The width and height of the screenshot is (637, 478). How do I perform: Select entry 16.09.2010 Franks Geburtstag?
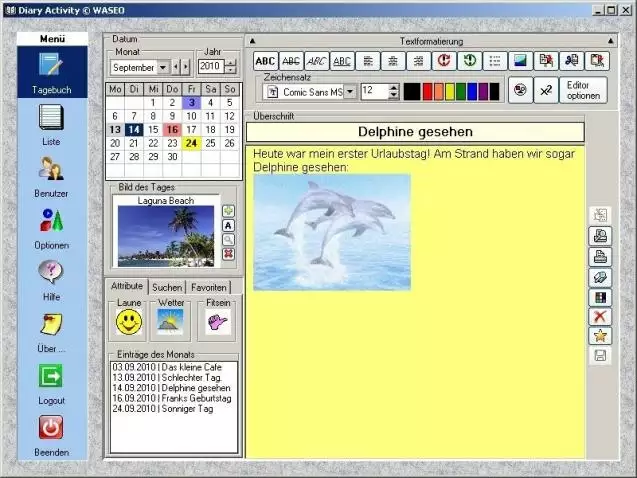[170, 399]
